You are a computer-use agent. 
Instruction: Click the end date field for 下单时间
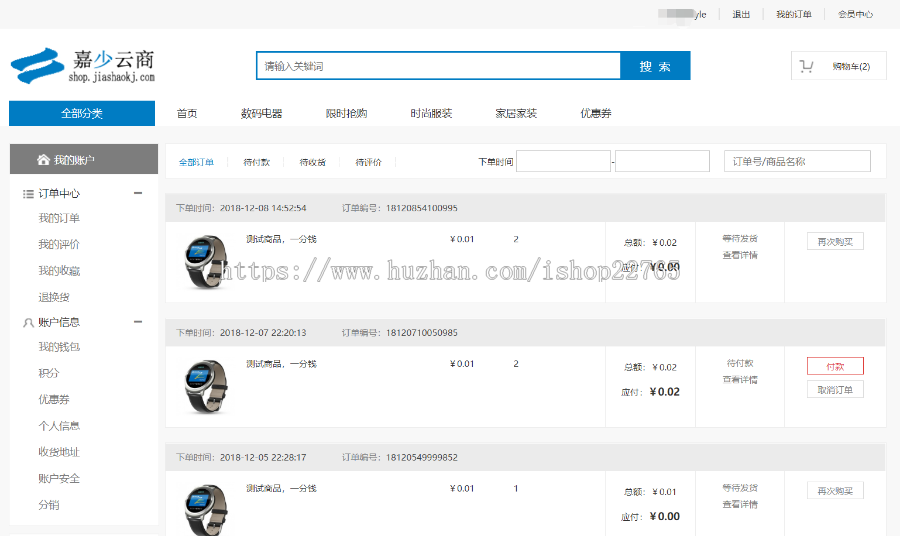coord(662,161)
